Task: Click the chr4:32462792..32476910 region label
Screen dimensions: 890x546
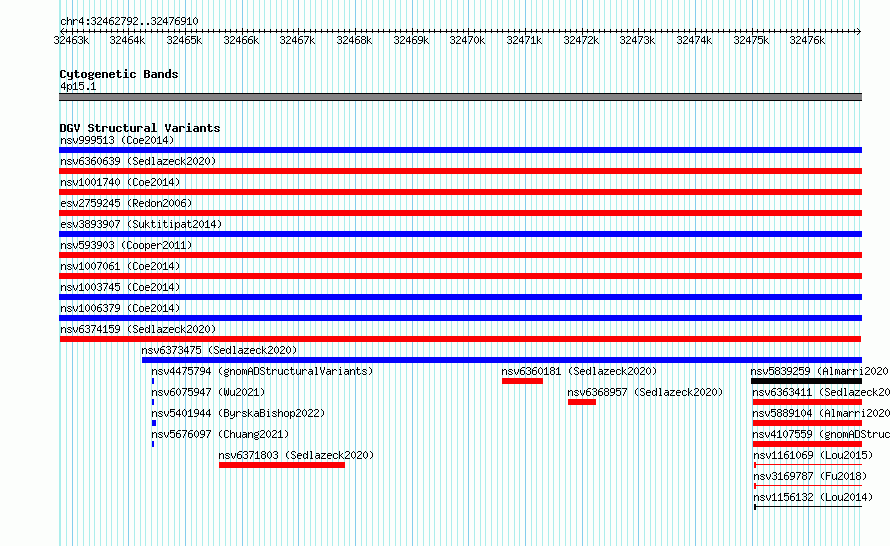Action: click(129, 21)
